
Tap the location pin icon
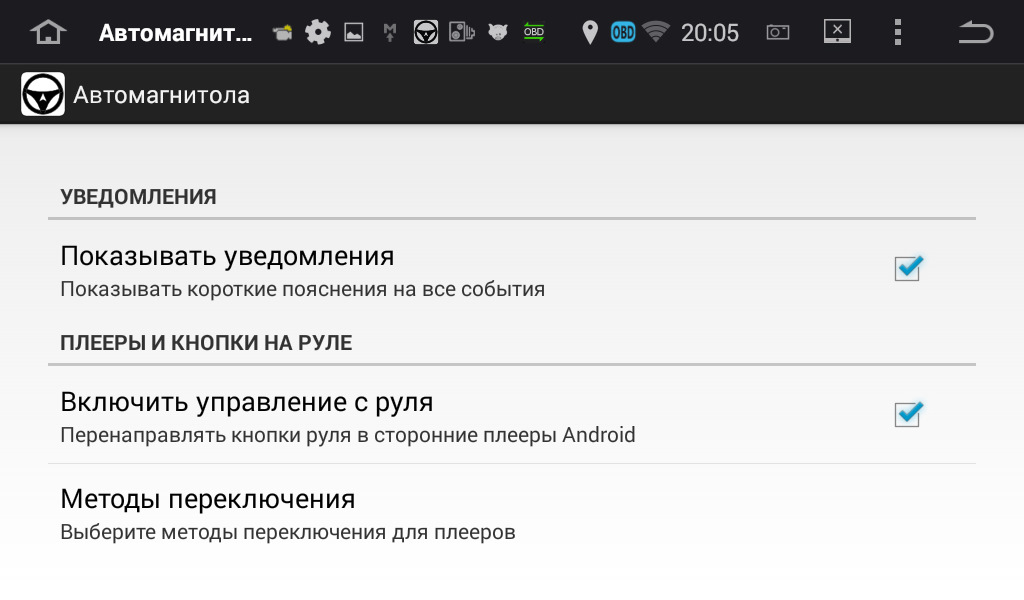pos(591,31)
